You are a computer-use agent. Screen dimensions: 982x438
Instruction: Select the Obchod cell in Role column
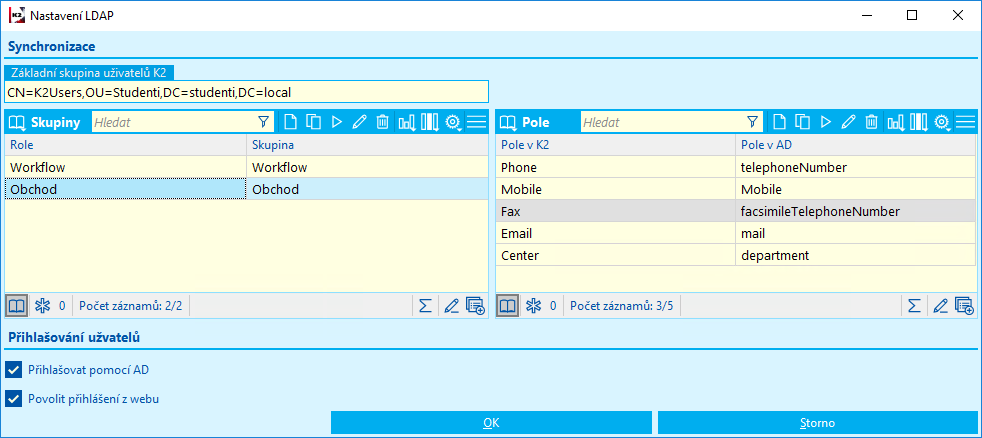(x=125, y=189)
